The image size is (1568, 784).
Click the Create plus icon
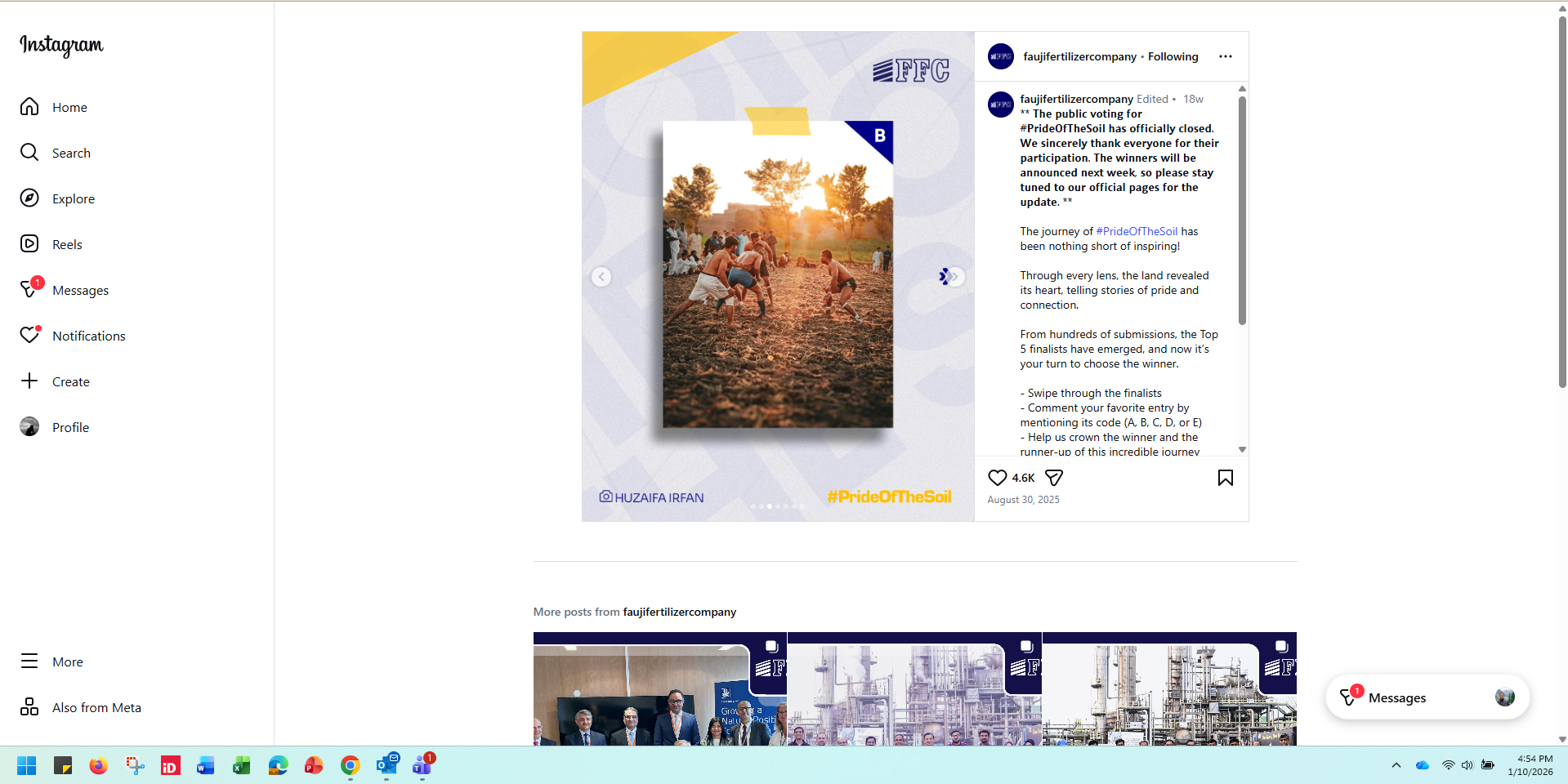(x=29, y=381)
